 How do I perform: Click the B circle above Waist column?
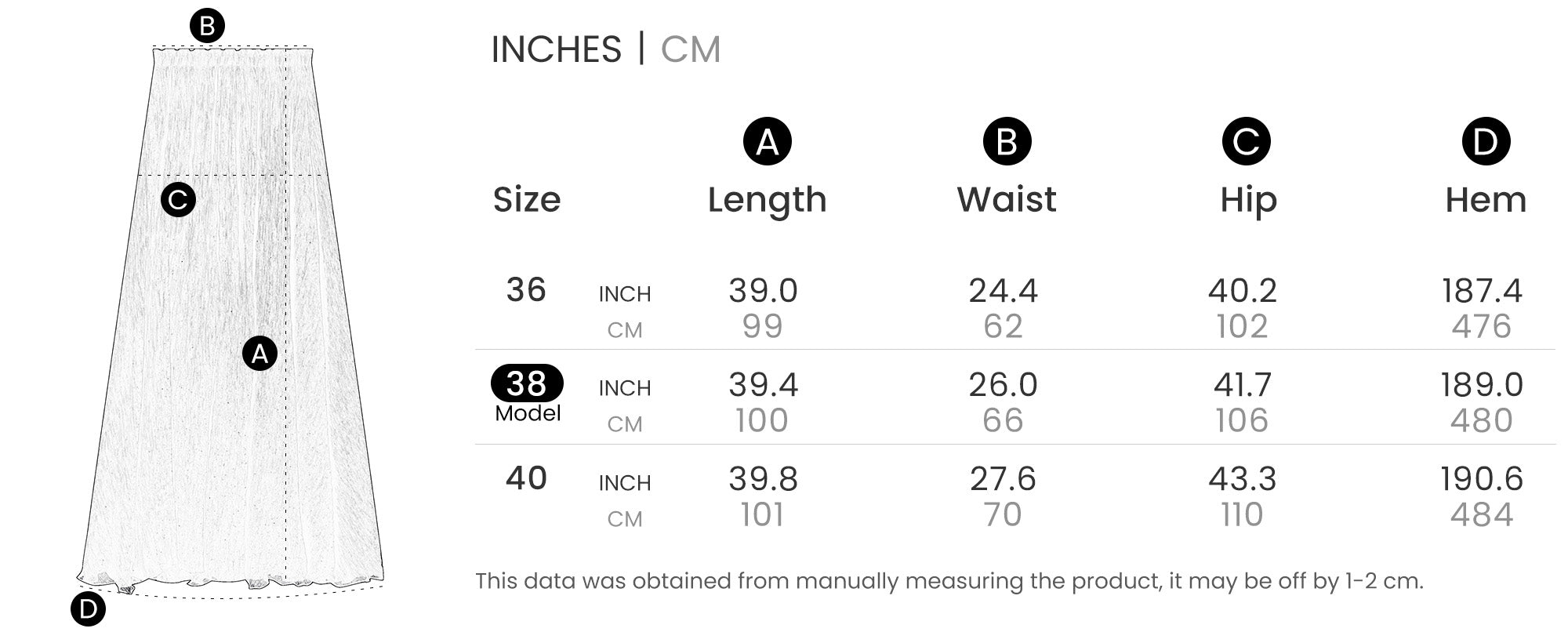click(1007, 142)
